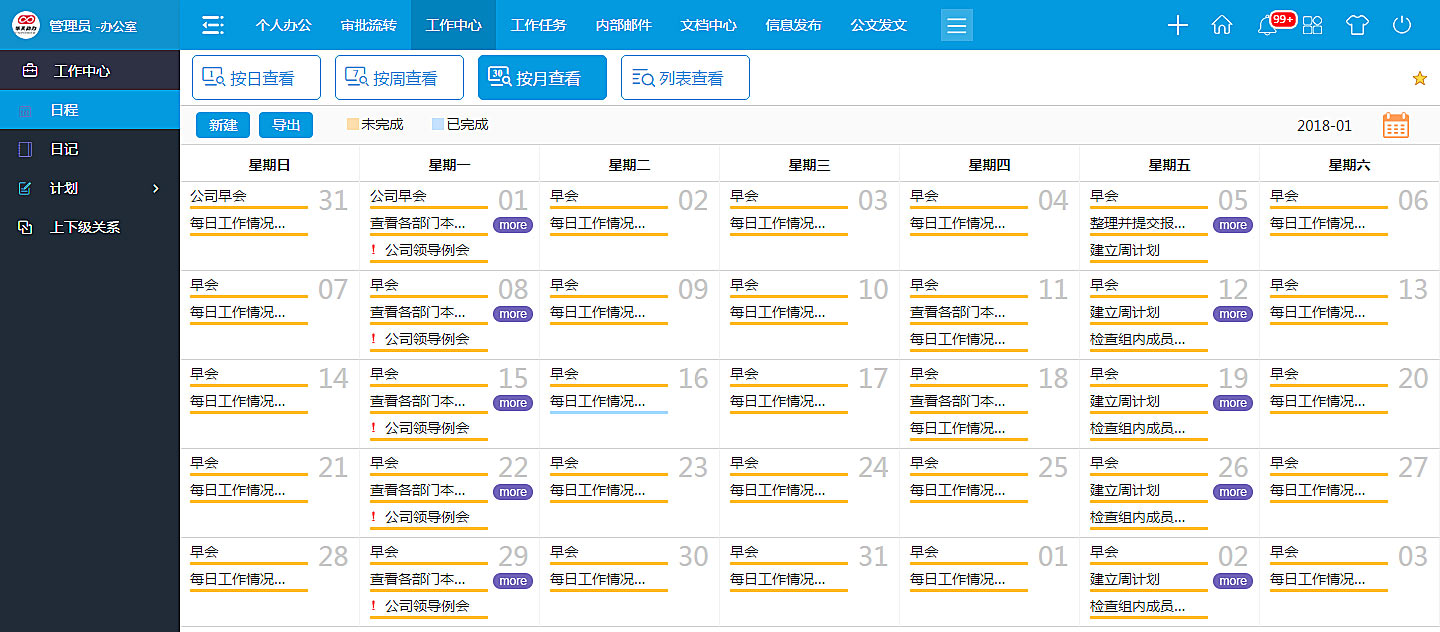Click the sidebar collapse icon beside 管理员
The width and height of the screenshot is (1440, 632).
tap(212, 25)
